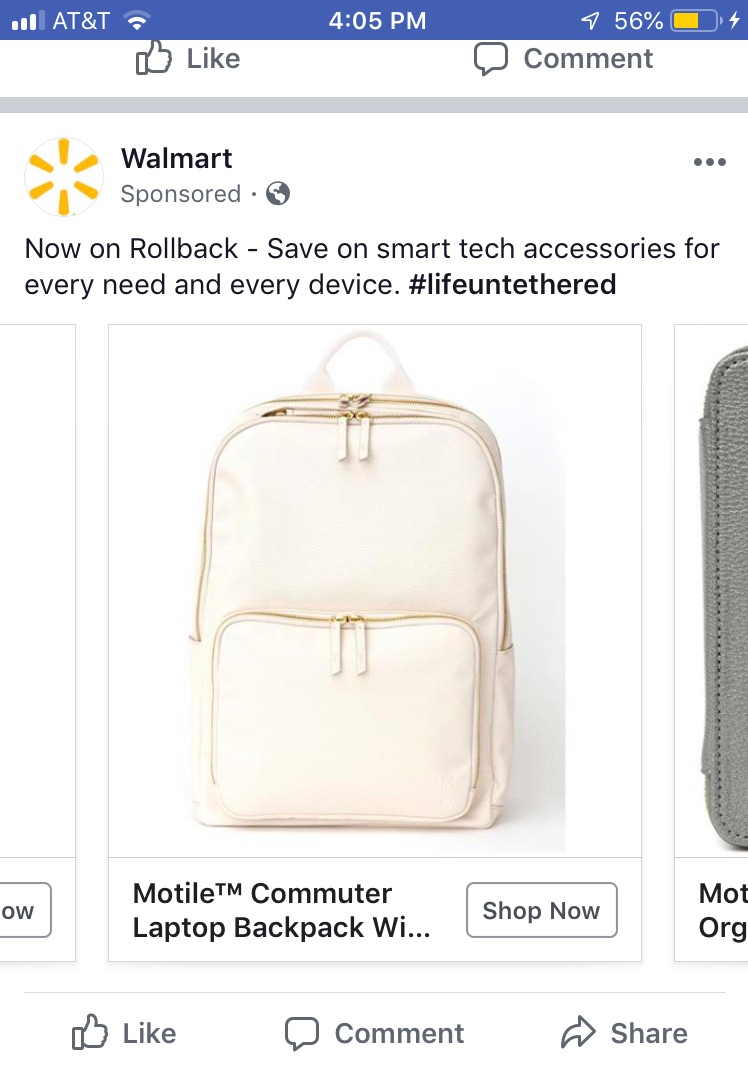Share the Walmart sponsored post
748x1071 pixels.
click(x=623, y=1033)
